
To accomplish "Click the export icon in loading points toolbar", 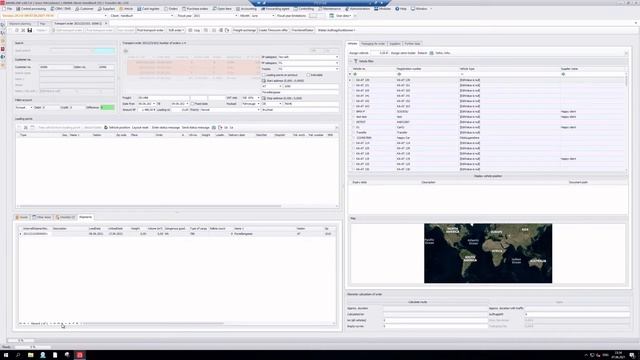I will 220,128.
